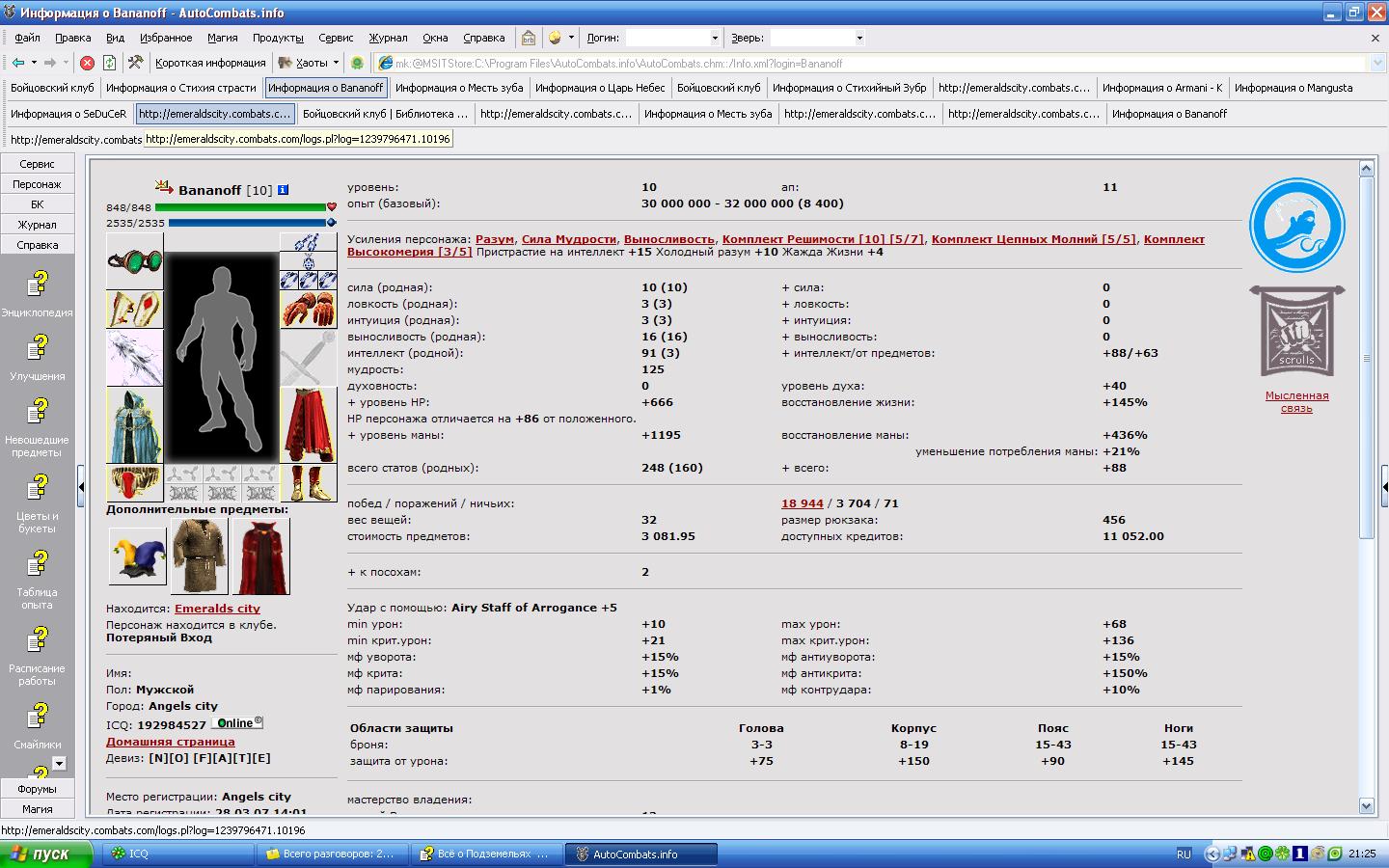1389x868 pixels.
Task: Open the Избранное menu
Action: click(166, 38)
